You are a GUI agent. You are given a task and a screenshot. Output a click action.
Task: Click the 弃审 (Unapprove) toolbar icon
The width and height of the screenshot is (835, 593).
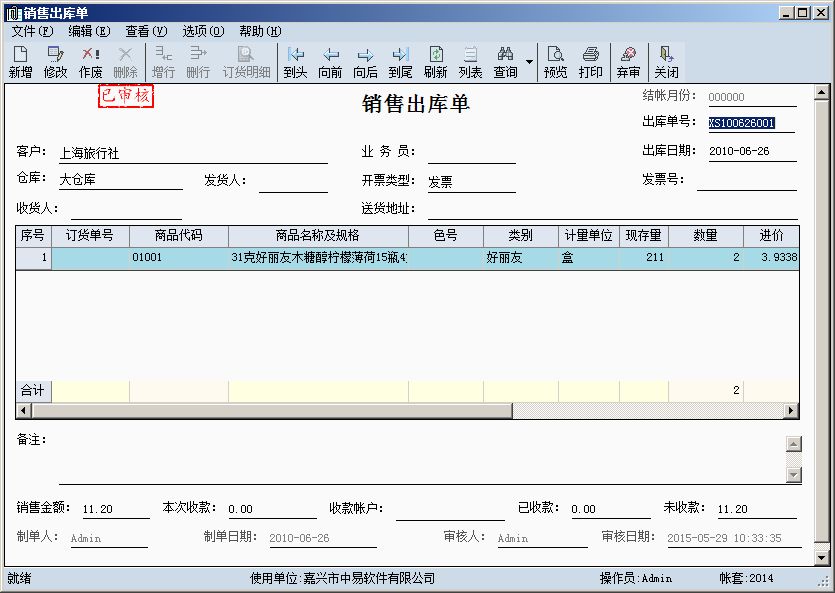point(628,62)
